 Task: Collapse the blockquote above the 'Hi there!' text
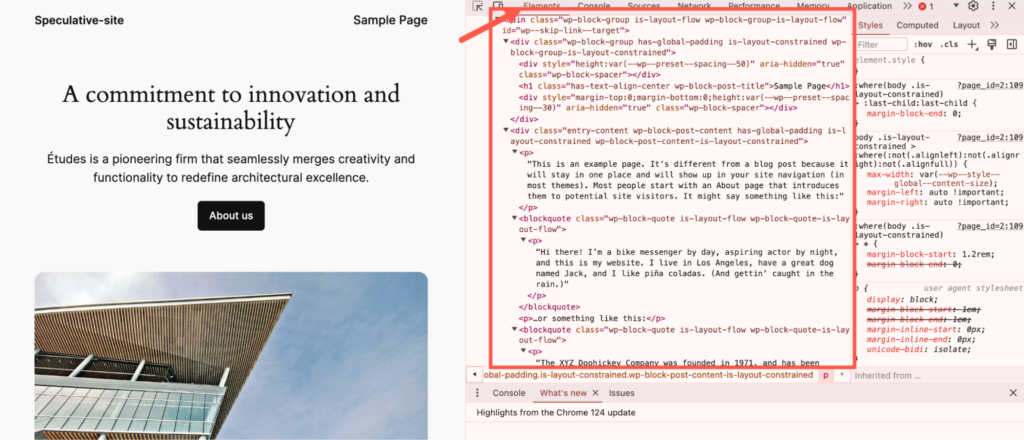point(515,218)
